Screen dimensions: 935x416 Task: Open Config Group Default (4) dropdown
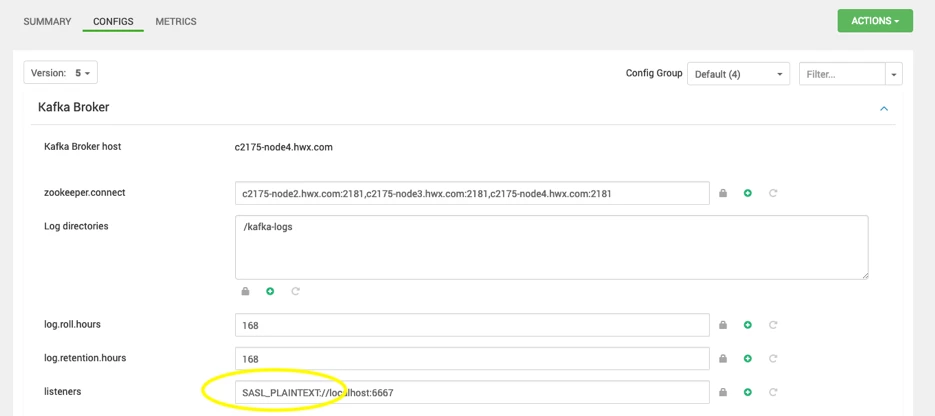738,74
